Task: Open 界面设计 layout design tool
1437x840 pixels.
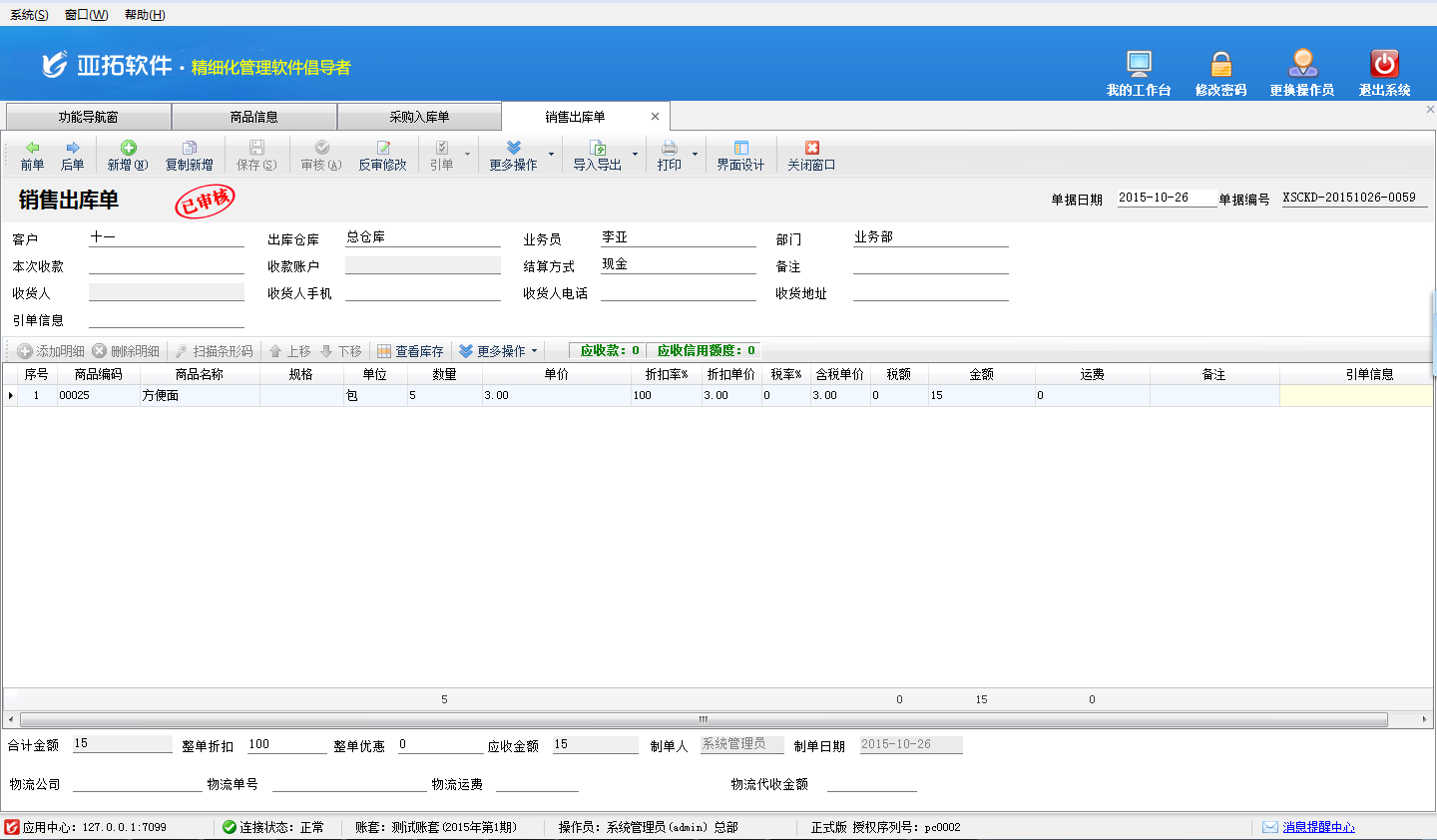Action: pos(740,149)
